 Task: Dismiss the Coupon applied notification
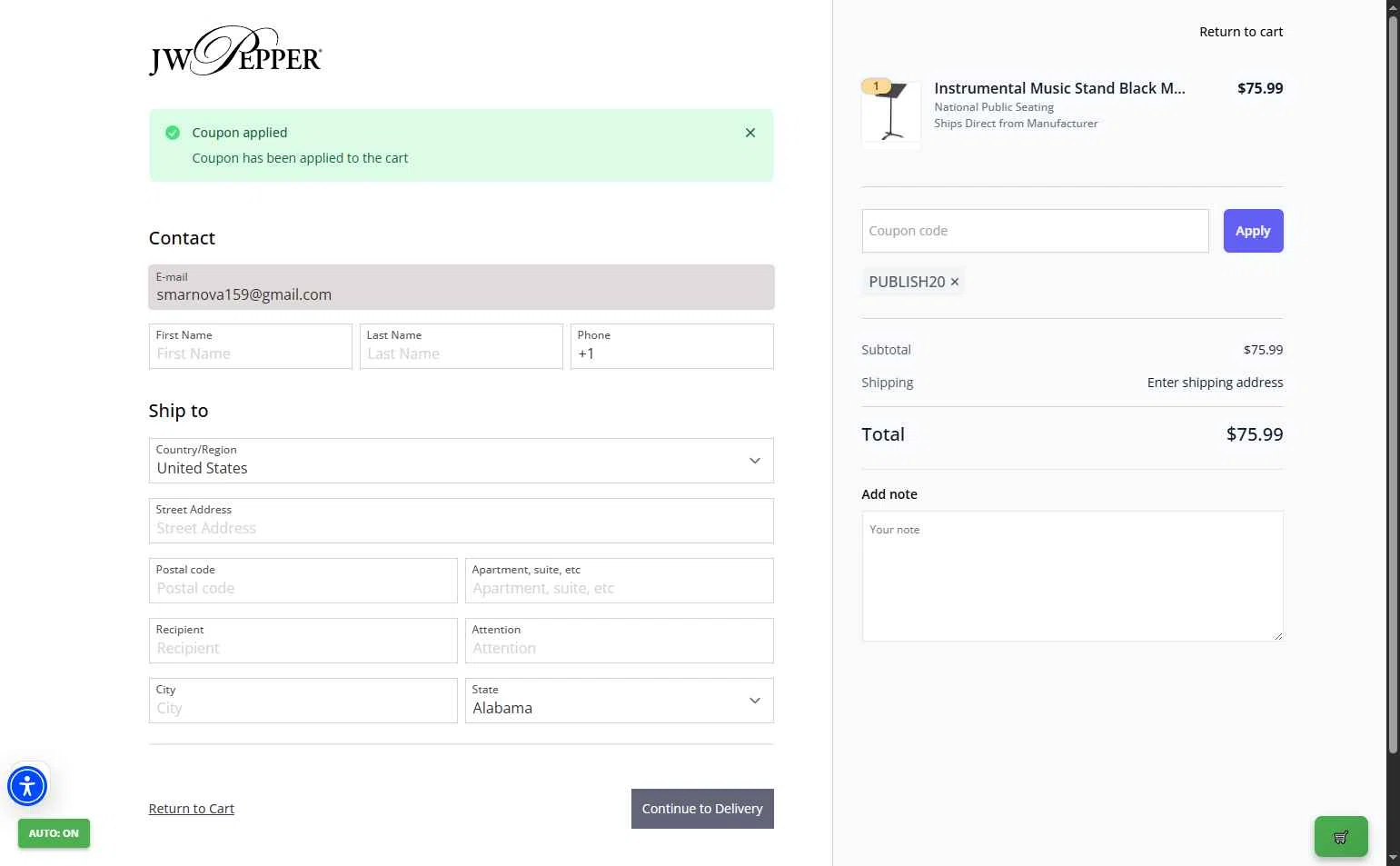click(750, 133)
